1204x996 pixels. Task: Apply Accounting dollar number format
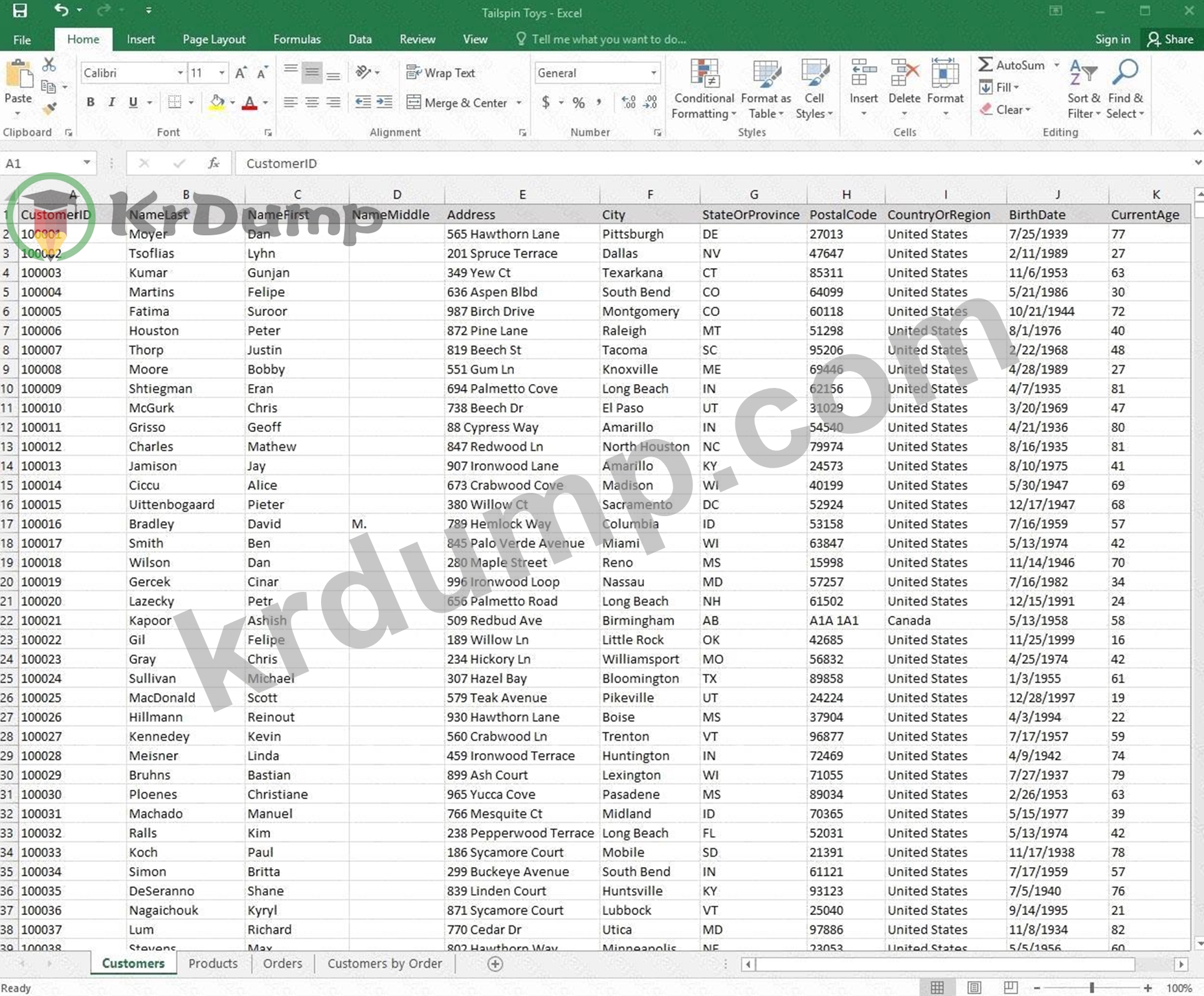546,102
